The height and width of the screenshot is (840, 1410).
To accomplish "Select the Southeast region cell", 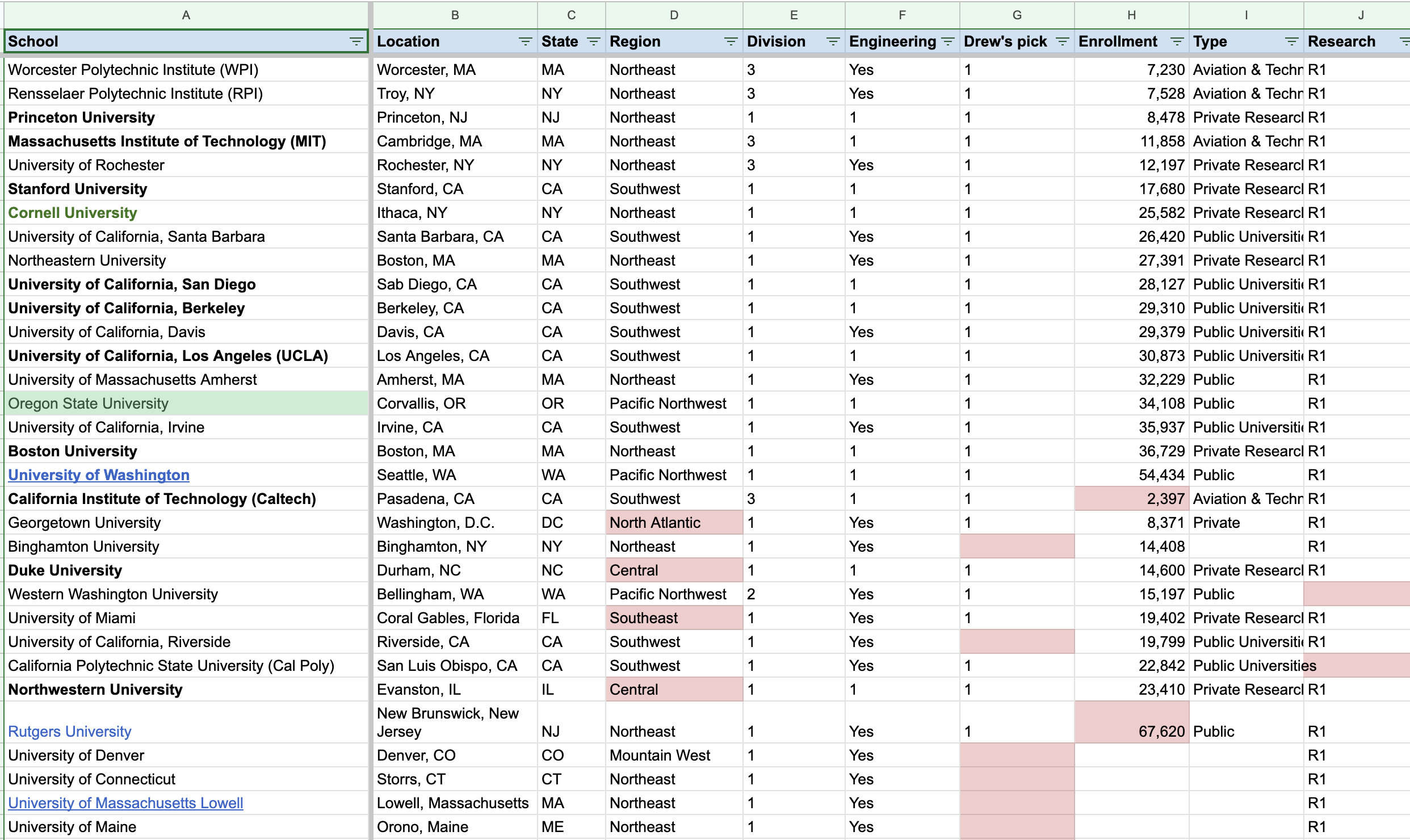I will pyautogui.click(x=674, y=618).
